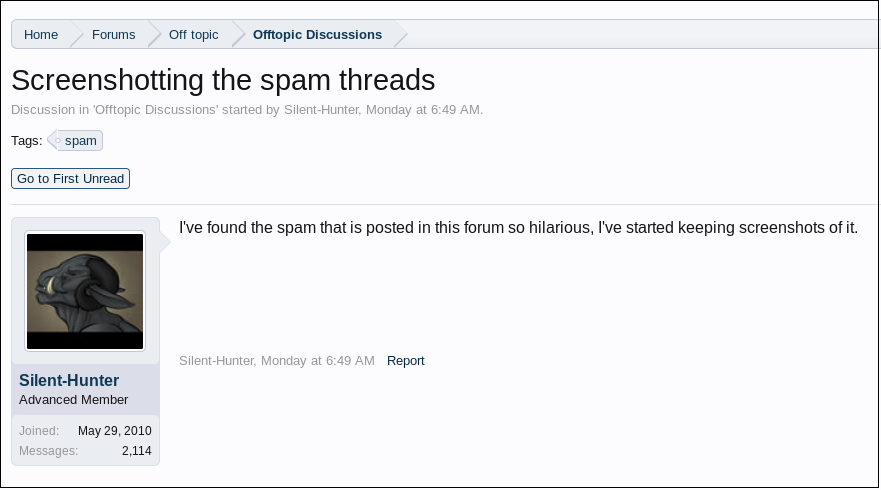Select the bold Offtopic Discussions breadcrumb
This screenshot has height=490, width=881.
pyautogui.click(x=317, y=34)
